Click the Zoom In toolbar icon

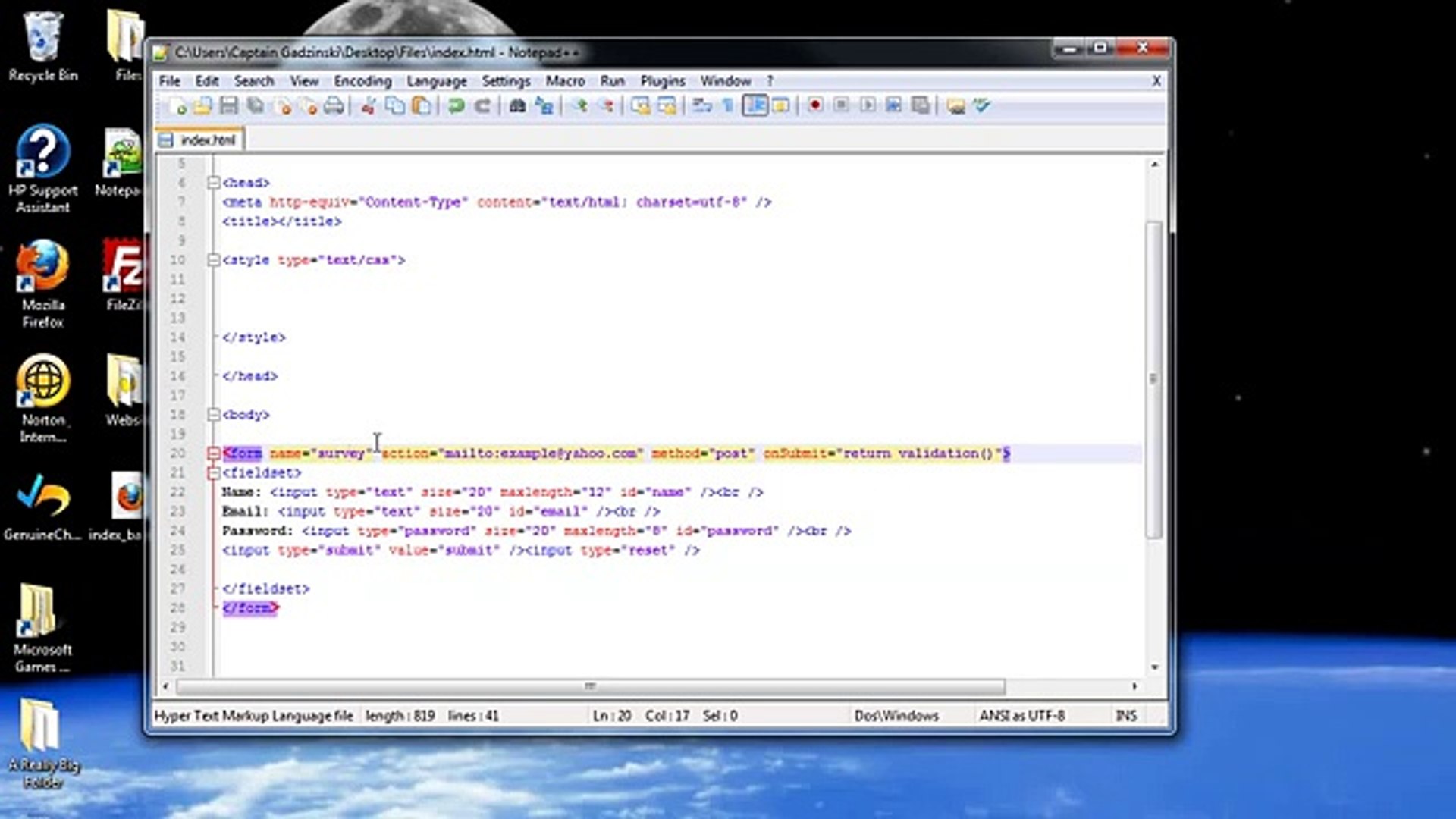tap(579, 106)
